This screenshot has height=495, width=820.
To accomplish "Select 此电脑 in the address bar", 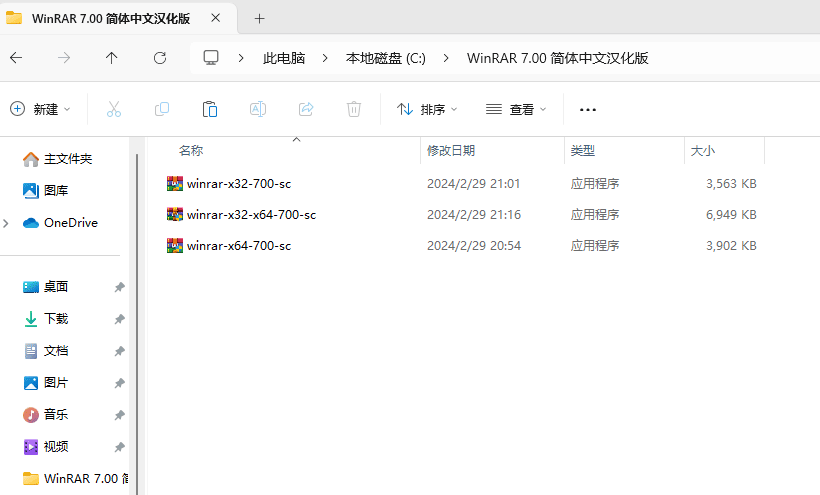I will (284, 58).
